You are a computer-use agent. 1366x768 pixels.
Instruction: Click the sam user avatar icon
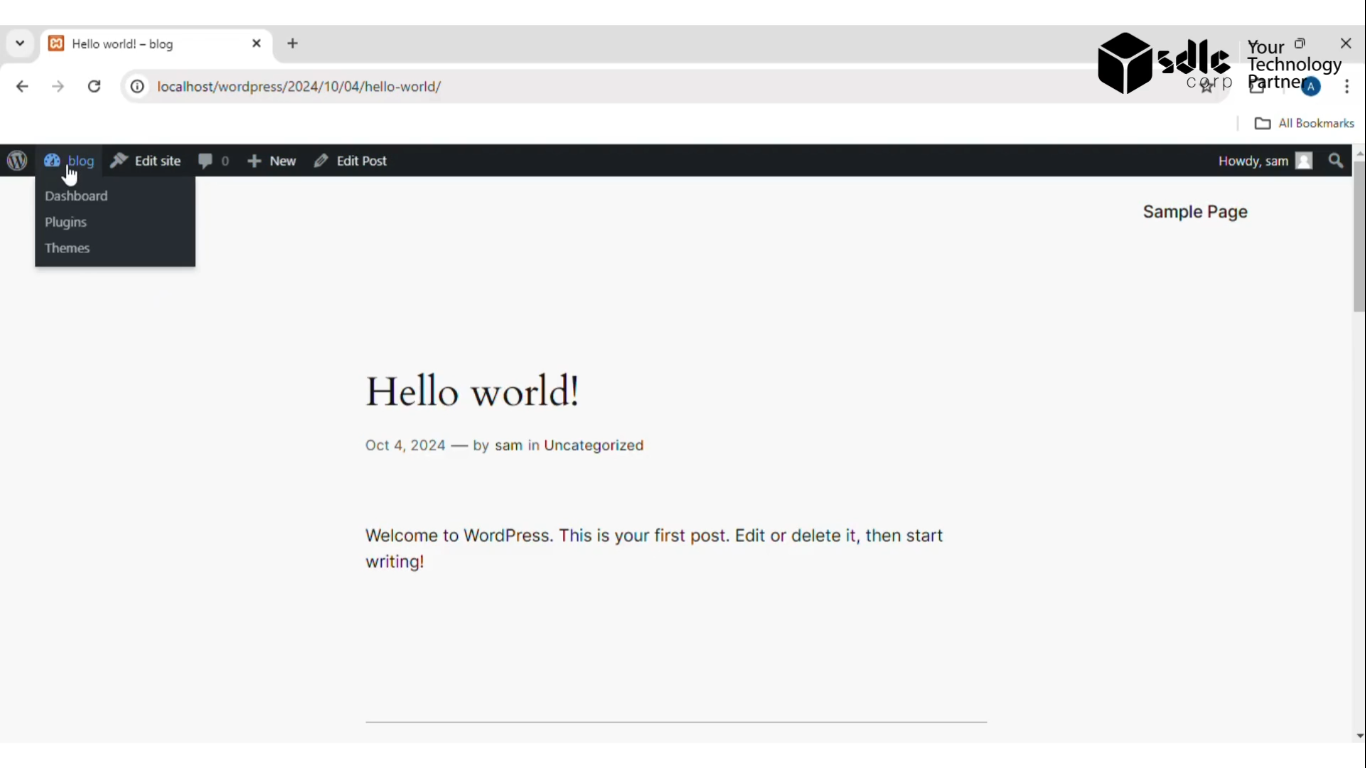pyautogui.click(x=1304, y=160)
